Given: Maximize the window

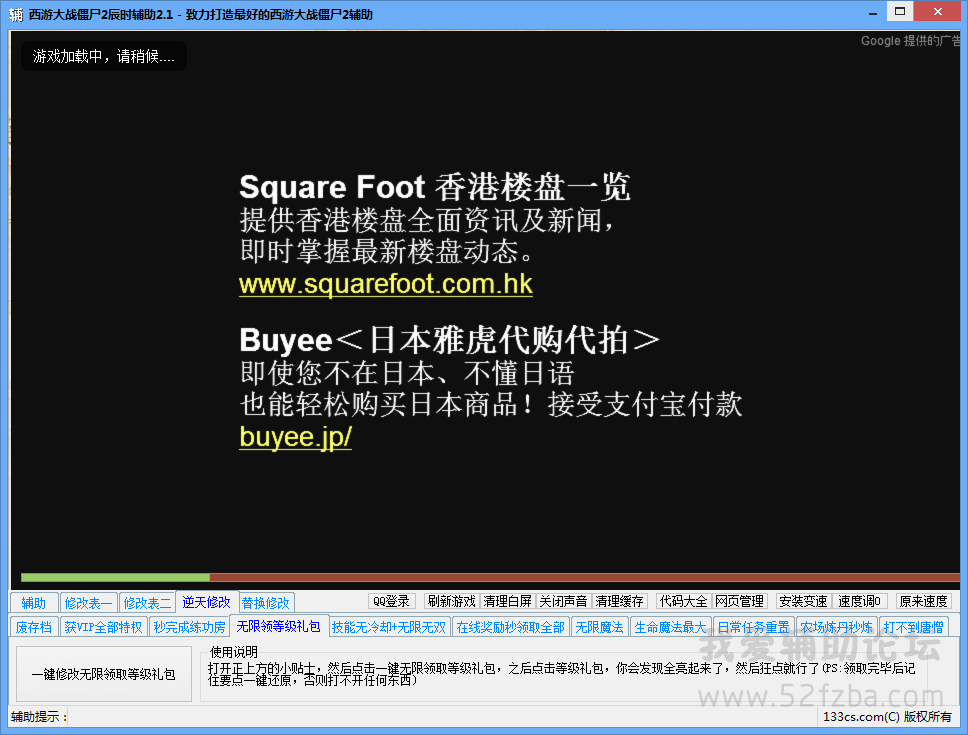Looking at the screenshot, I should point(900,11).
